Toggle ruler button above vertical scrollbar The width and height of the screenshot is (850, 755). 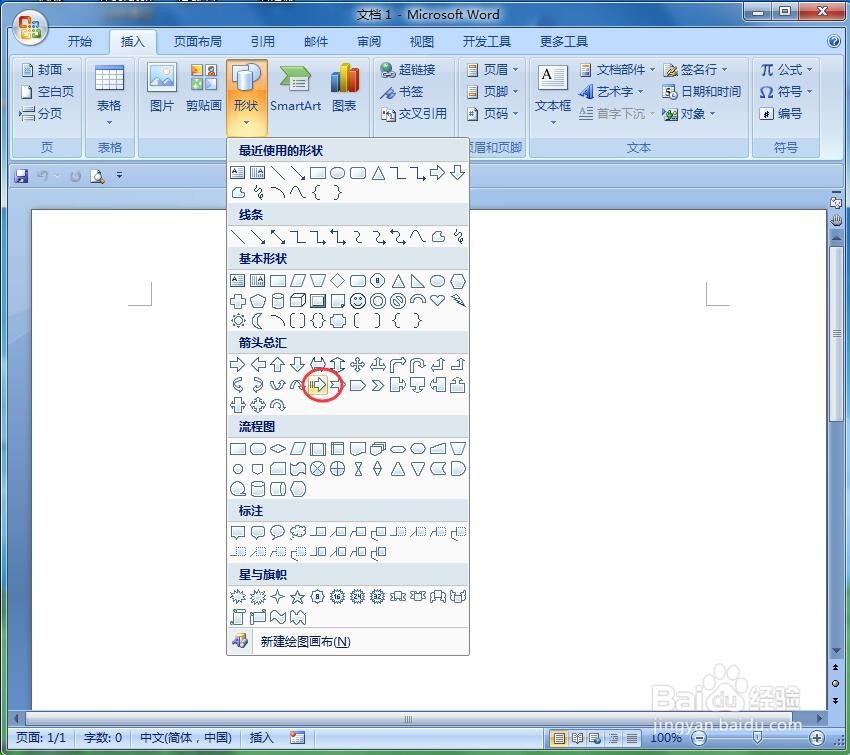[835, 203]
